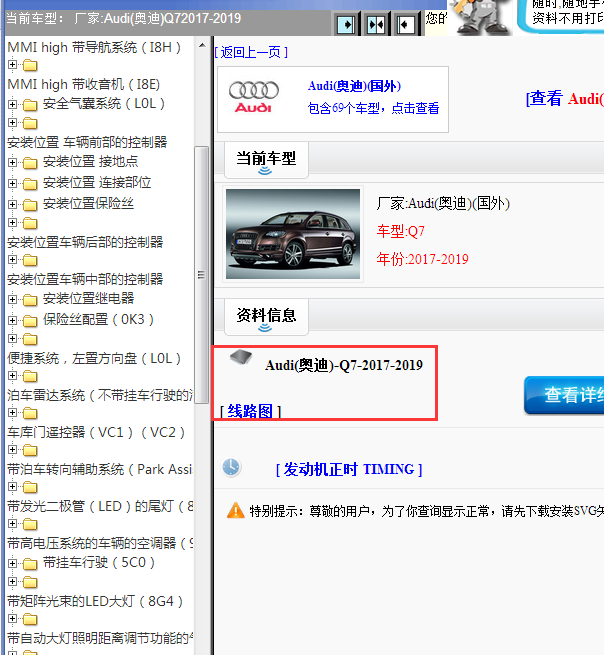Select the 泊车雷达系统 tree item
The image size is (604, 655).
[x=100, y=395]
